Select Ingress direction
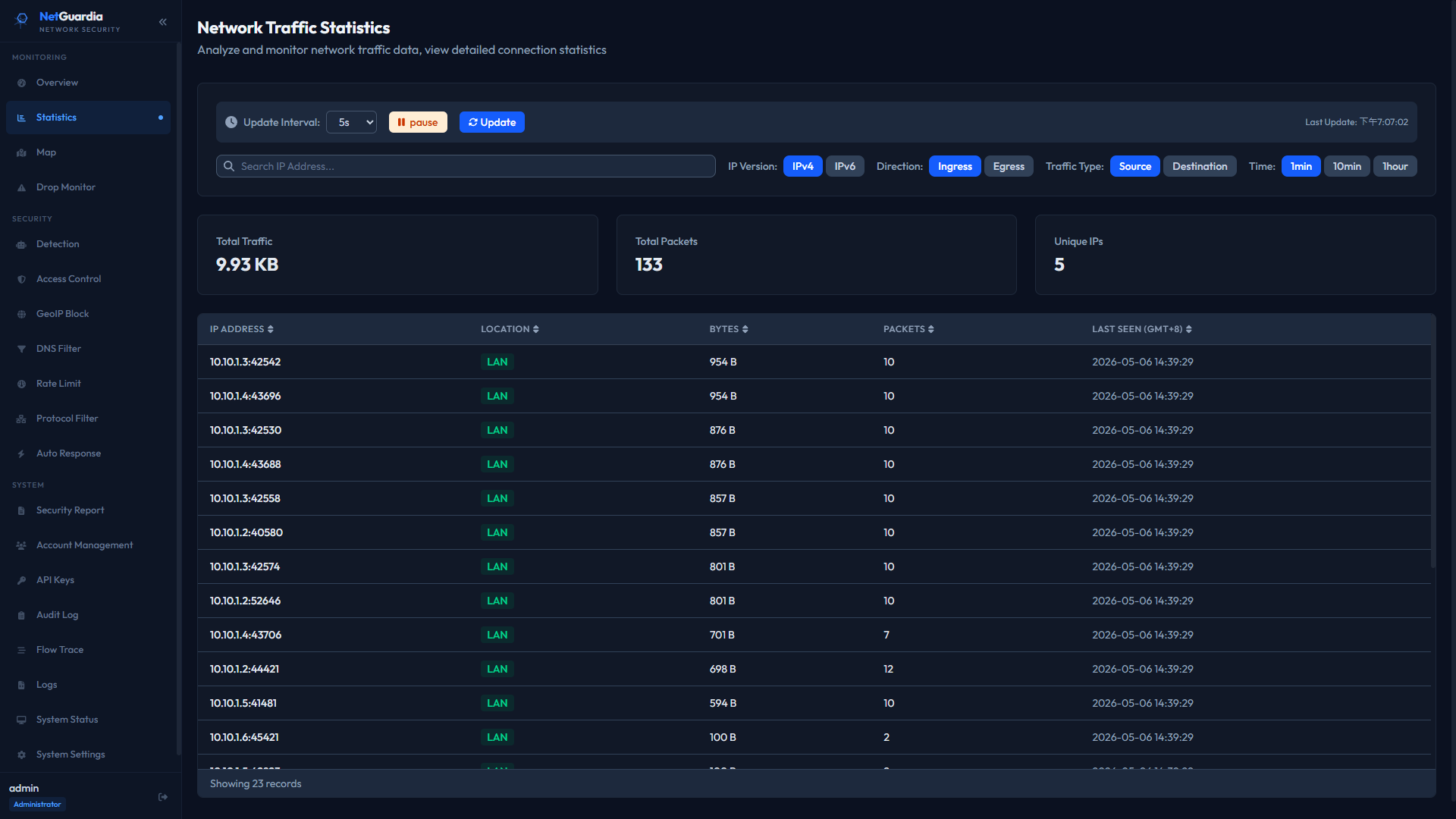This screenshot has width=1456, height=819. (955, 166)
